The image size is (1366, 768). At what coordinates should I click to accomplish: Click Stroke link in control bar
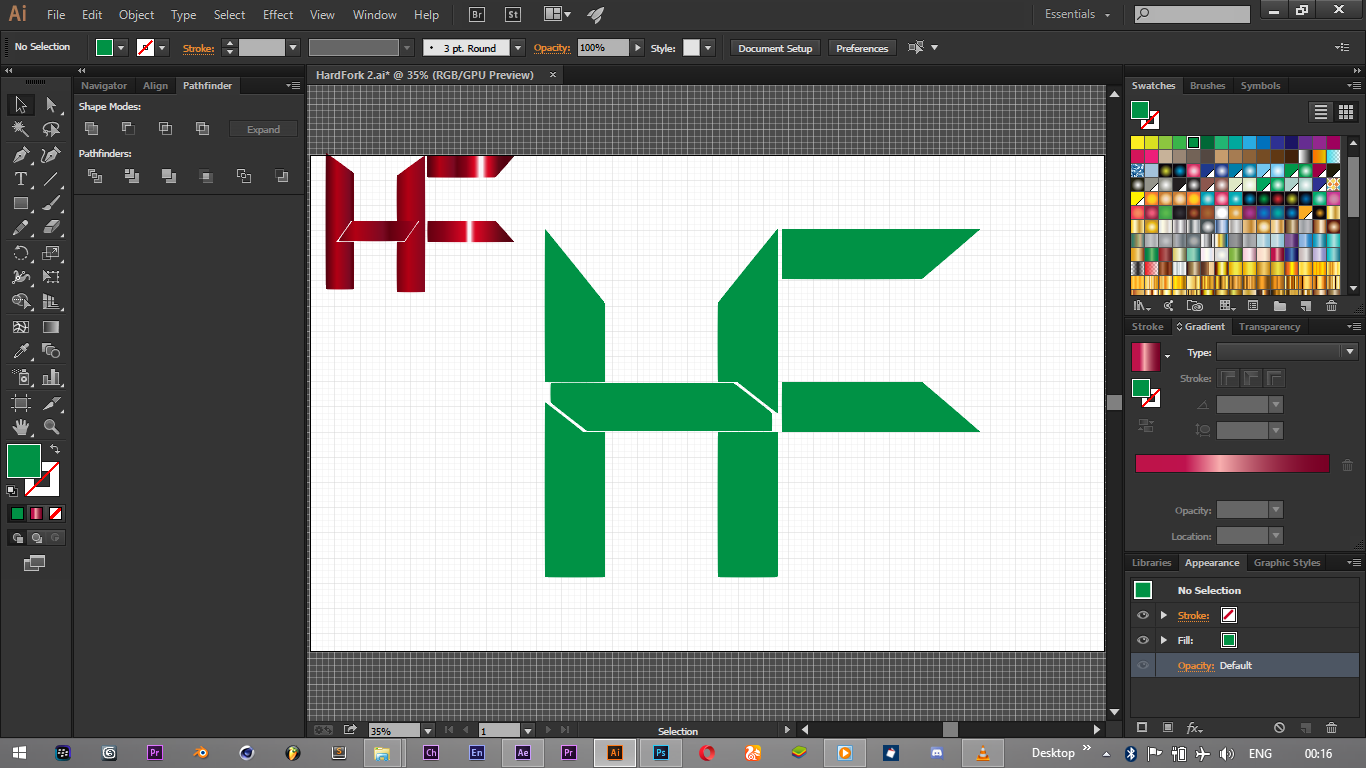(x=198, y=48)
